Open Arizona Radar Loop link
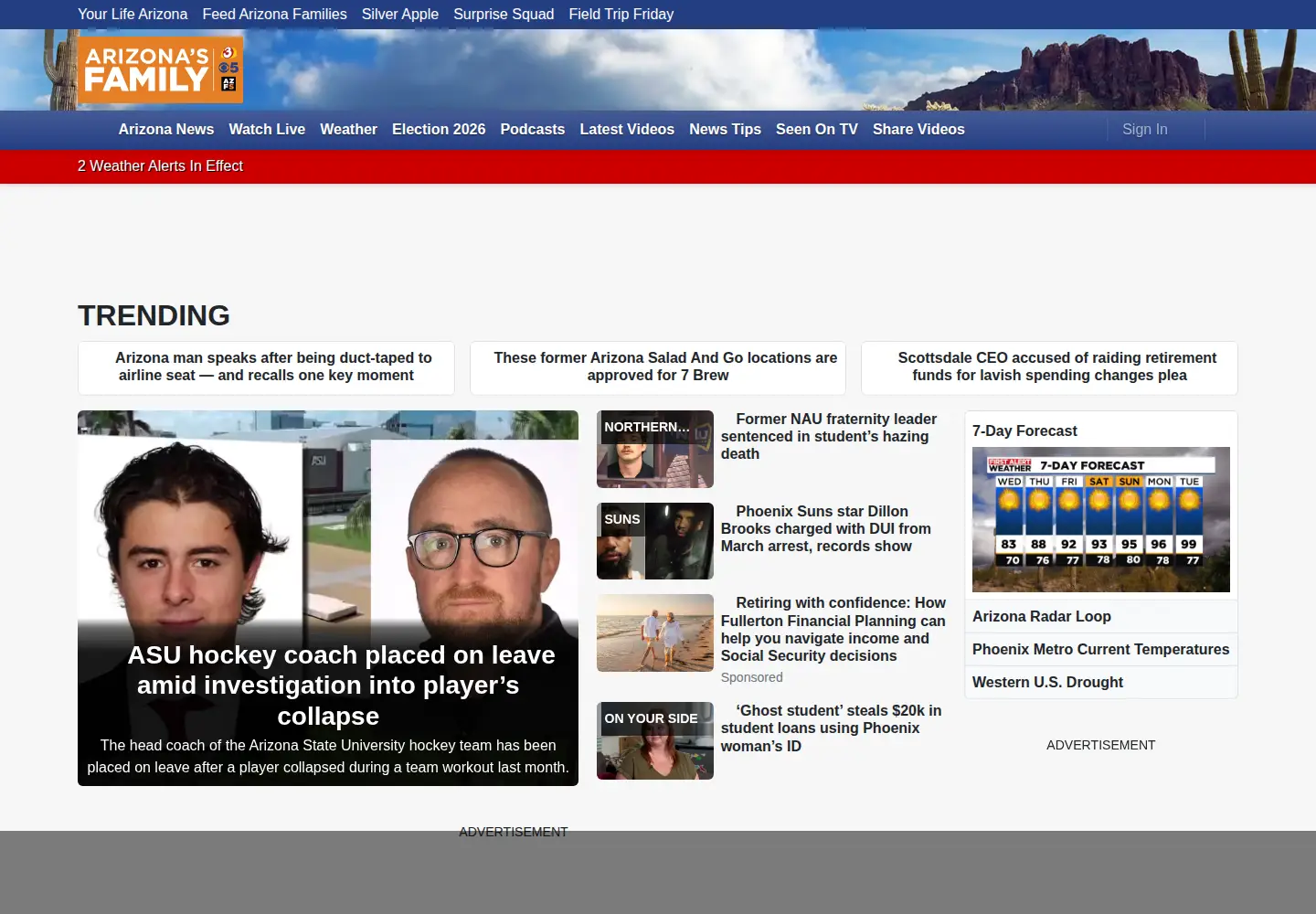The width and height of the screenshot is (1316, 914). pyautogui.click(x=1042, y=617)
